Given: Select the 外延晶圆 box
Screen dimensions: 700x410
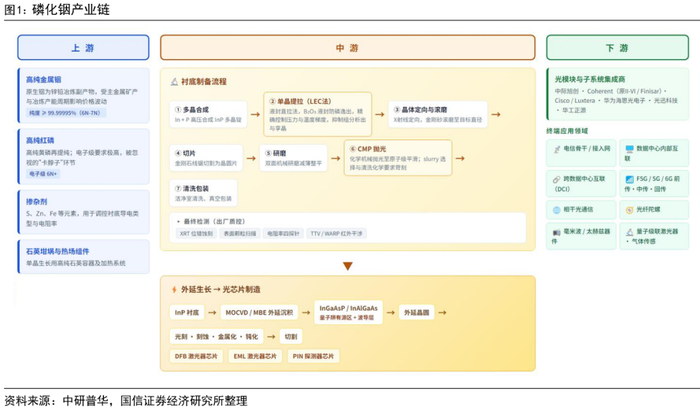Looking at the screenshot, I should pyautogui.click(x=417, y=312).
